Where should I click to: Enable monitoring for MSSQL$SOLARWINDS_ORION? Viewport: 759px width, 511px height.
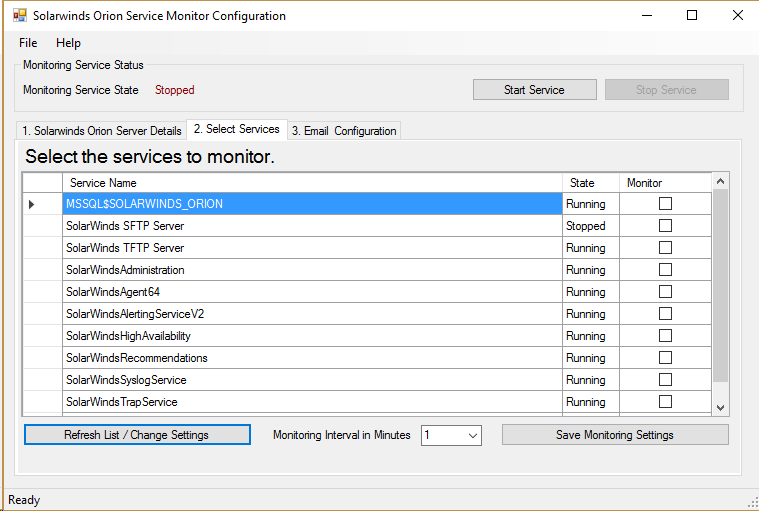point(665,204)
